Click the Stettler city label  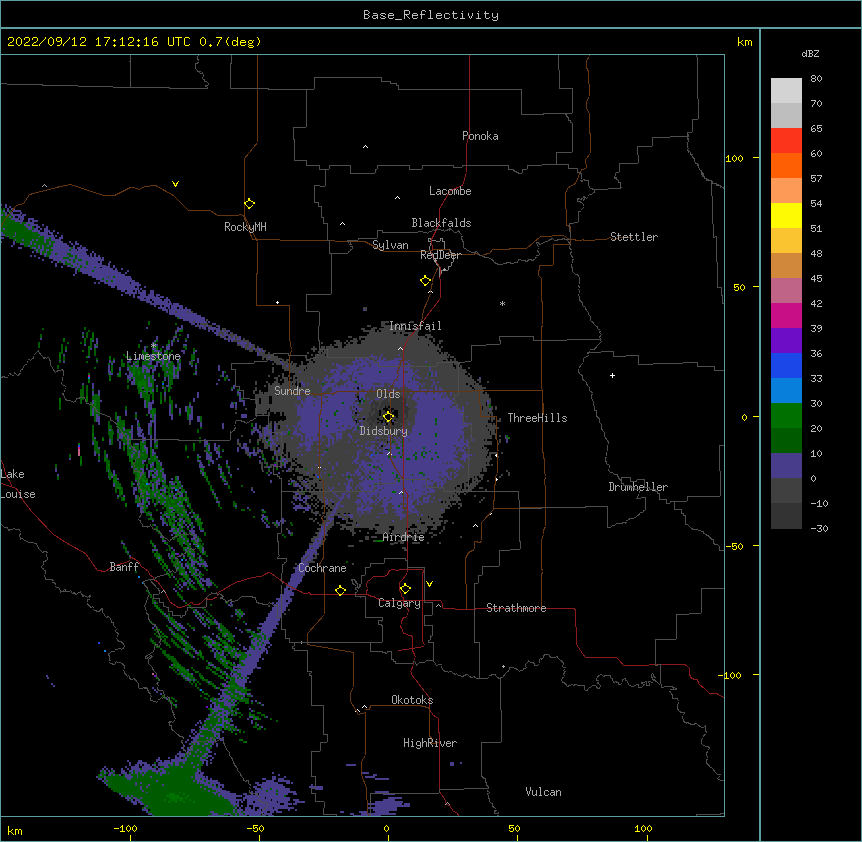pyautogui.click(x=634, y=237)
